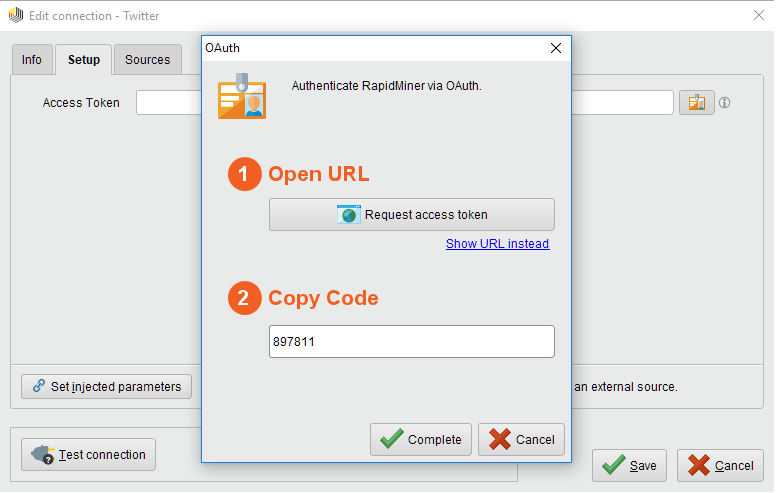Click the Copy Code field containing 897811
The width and height of the screenshot is (777, 493).
[x=411, y=342]
